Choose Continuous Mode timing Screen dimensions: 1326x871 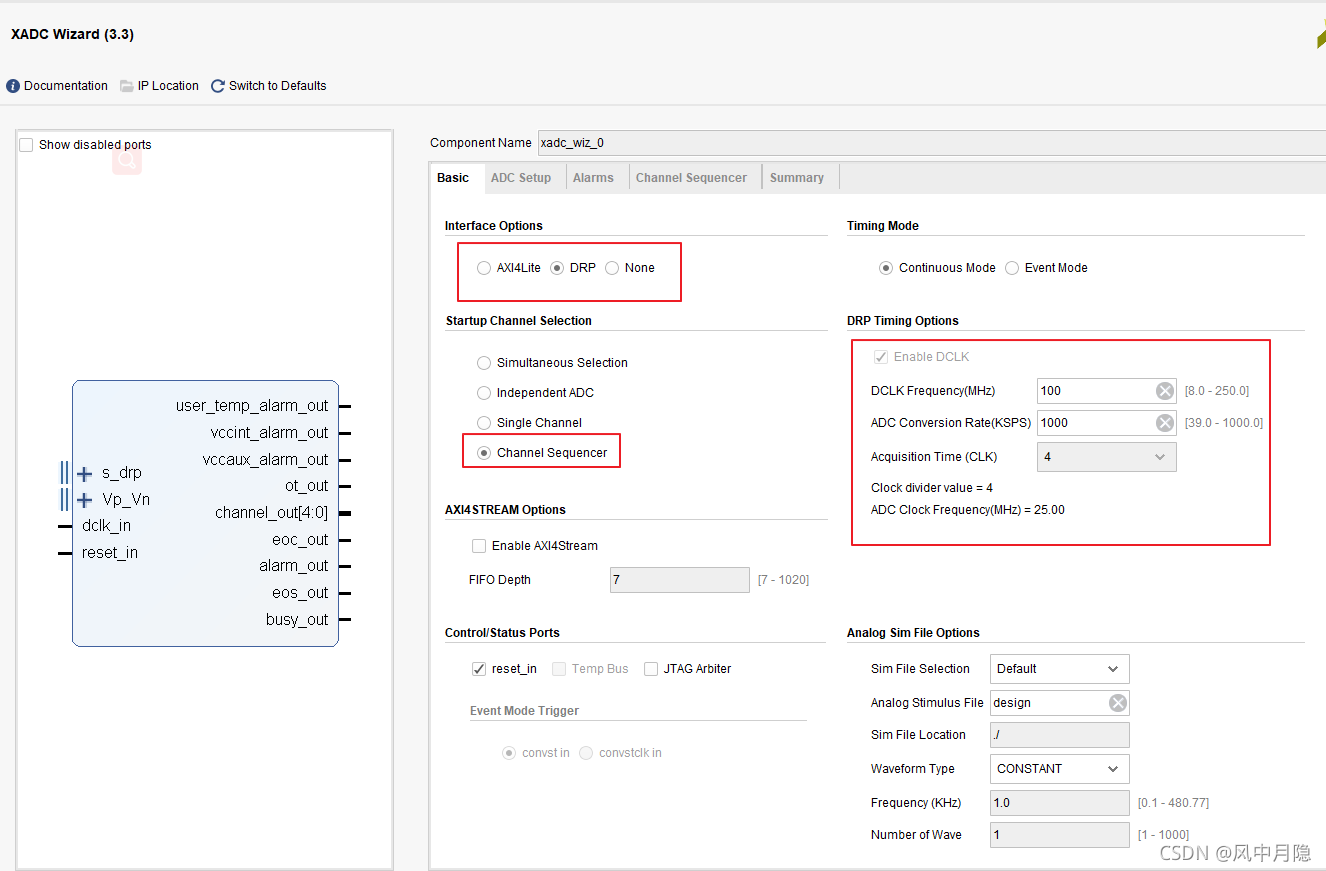(886, 268)
